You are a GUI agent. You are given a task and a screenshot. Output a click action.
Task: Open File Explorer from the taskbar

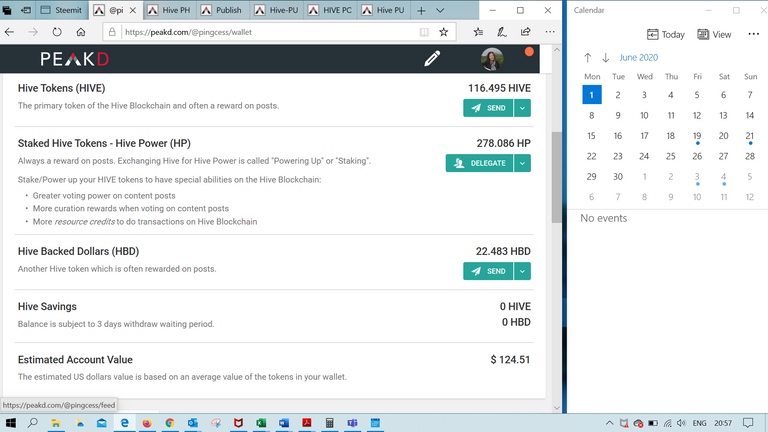coord(56,423)
